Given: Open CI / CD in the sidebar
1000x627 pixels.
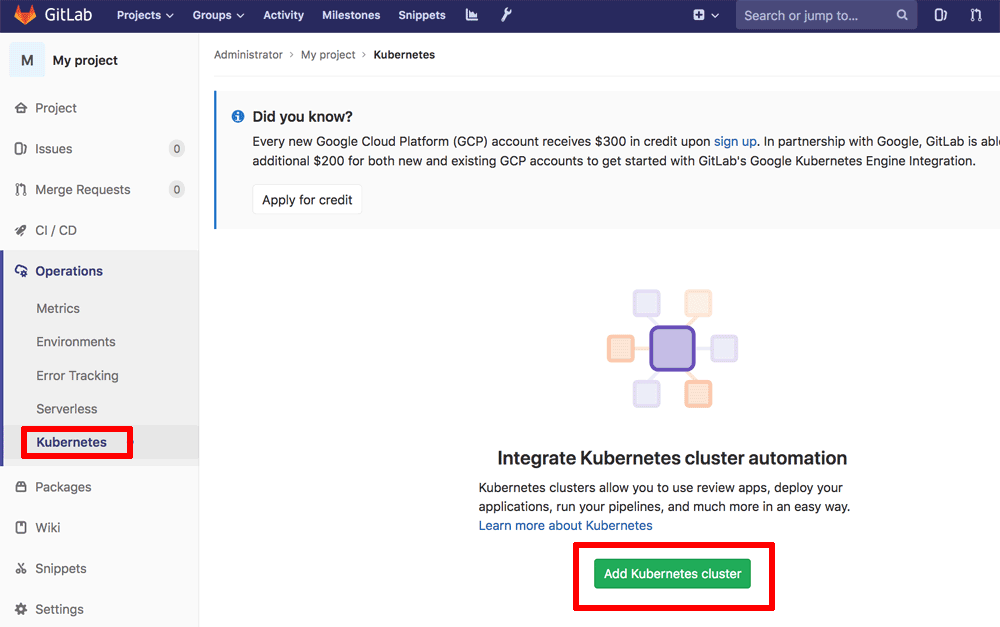Looking at the screenshot, I should click(56, 230).
